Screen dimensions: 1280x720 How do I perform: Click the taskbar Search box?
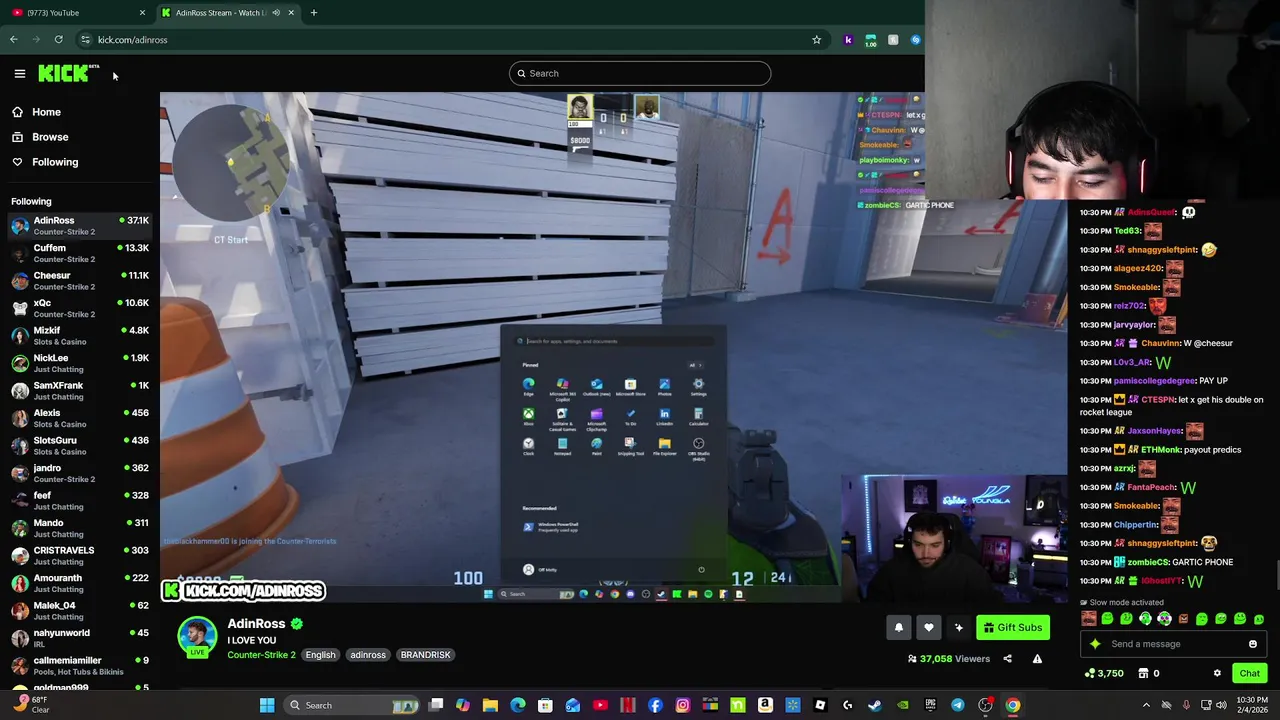click(352, 705)
